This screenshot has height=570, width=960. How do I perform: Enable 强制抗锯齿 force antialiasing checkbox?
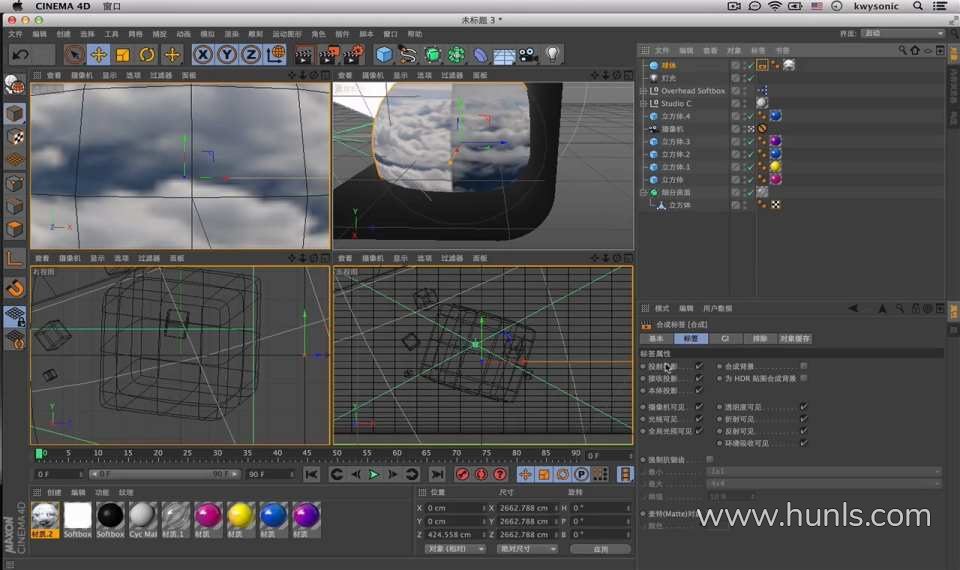tap(710, 459)
